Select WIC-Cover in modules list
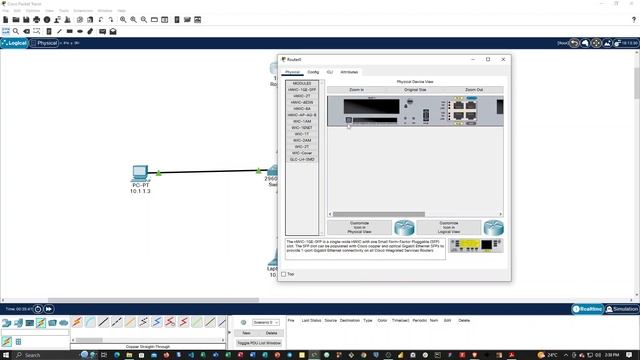This screenshot has width=640, height=360. click(x=302, y=153)
